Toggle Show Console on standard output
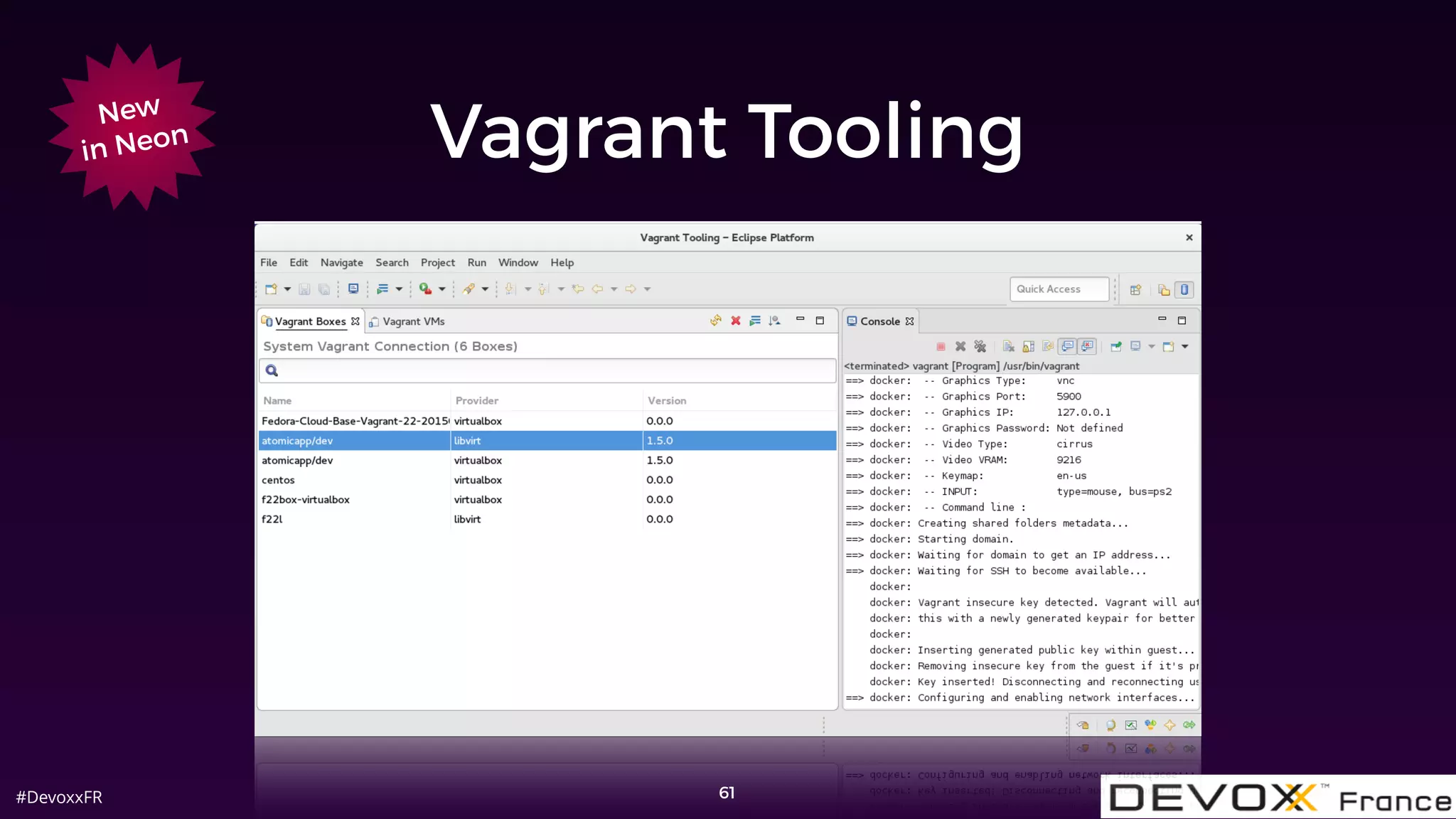Screen dimensions: 1456x819 pyautogui.click(x=1068, y=346)
